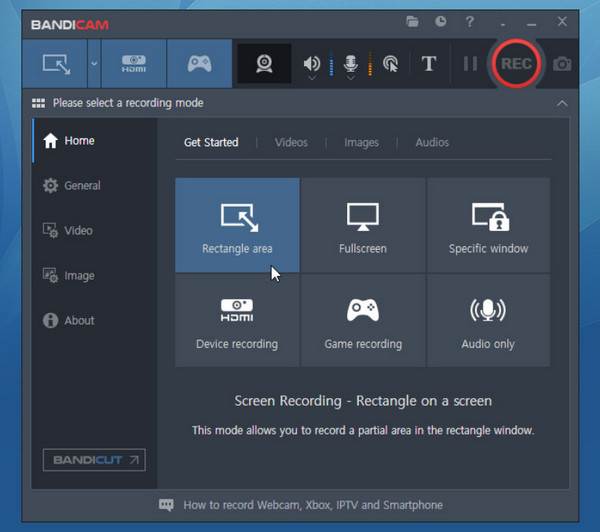600x532 pixels.
Task: Select the screen rectangle mode toolbar icon
Action: tap(55, 64)
